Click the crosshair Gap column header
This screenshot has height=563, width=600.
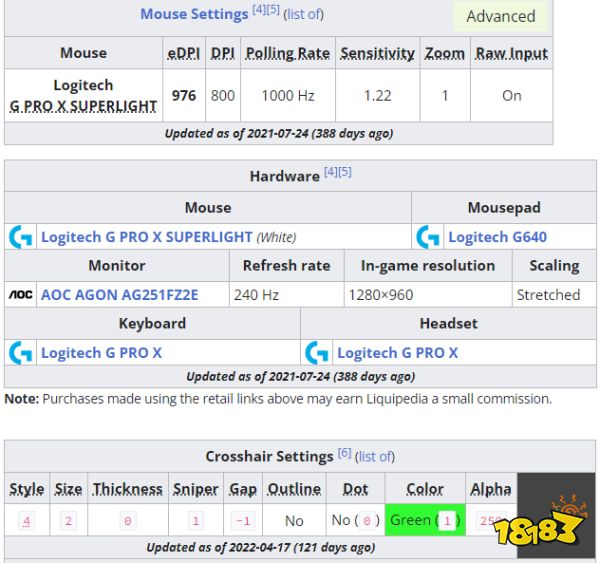click(243, 489)
